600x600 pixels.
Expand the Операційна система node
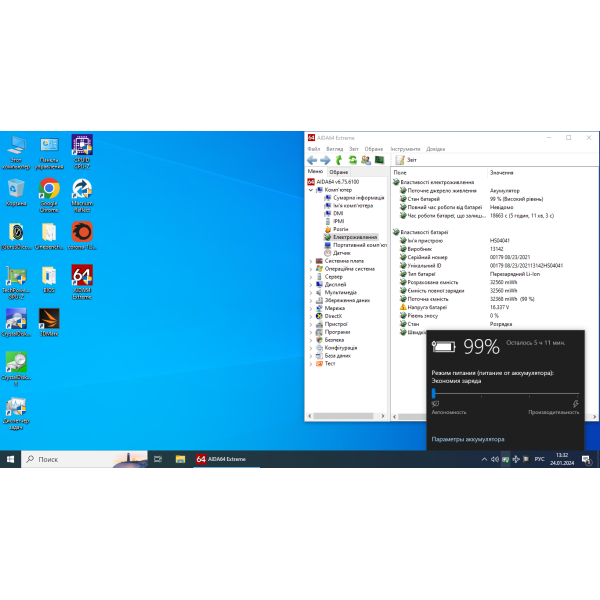[x=311, y=269]
